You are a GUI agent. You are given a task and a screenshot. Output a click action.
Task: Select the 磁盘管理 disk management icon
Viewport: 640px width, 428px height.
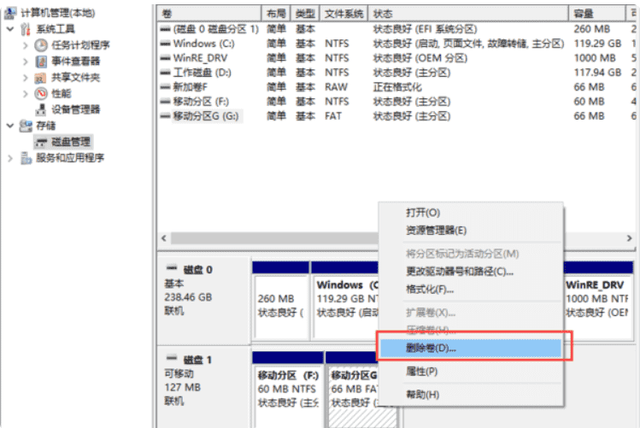(x=41, y=142)
